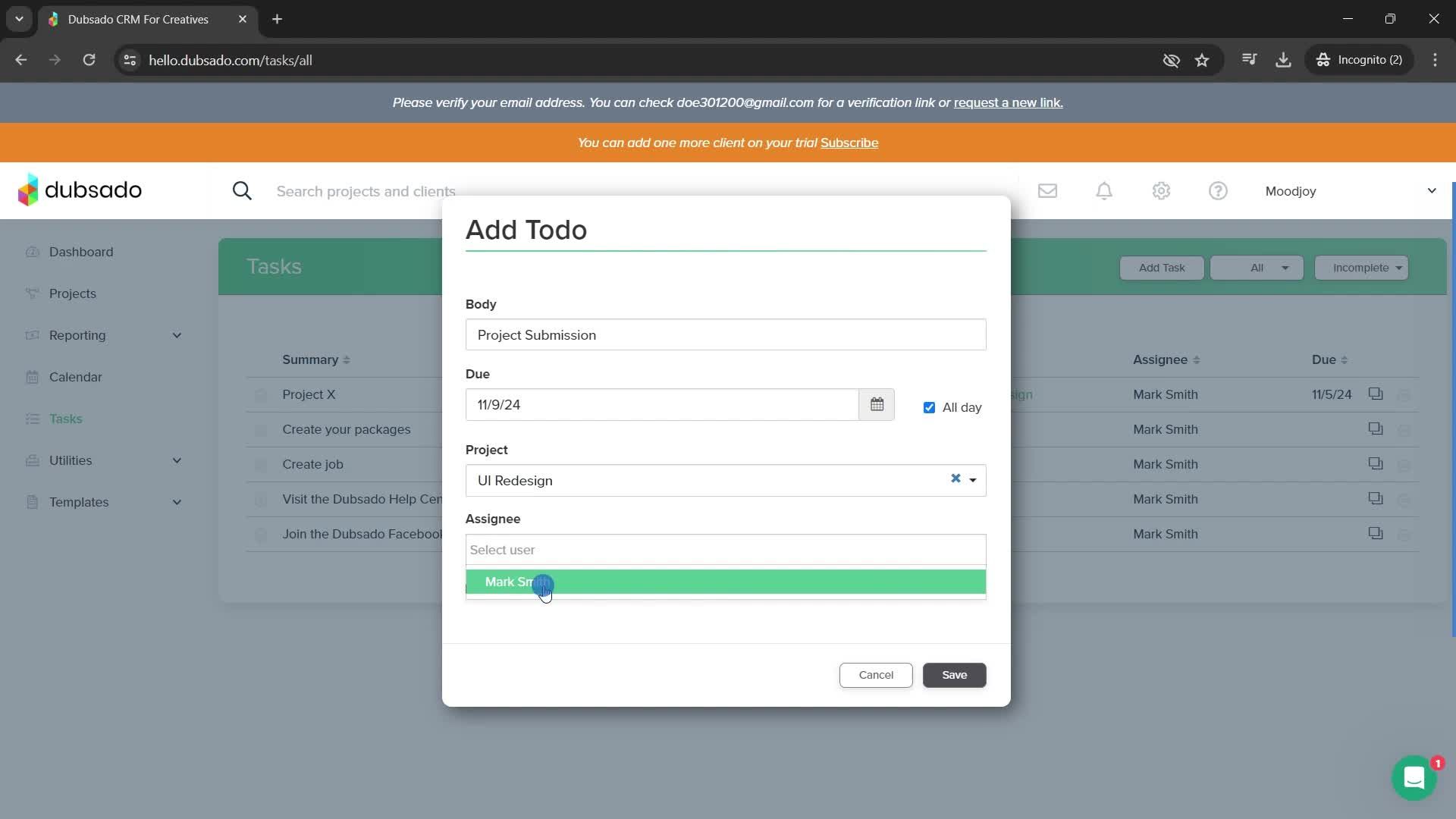Open the browser three-dot menu

coord(1435,60)
